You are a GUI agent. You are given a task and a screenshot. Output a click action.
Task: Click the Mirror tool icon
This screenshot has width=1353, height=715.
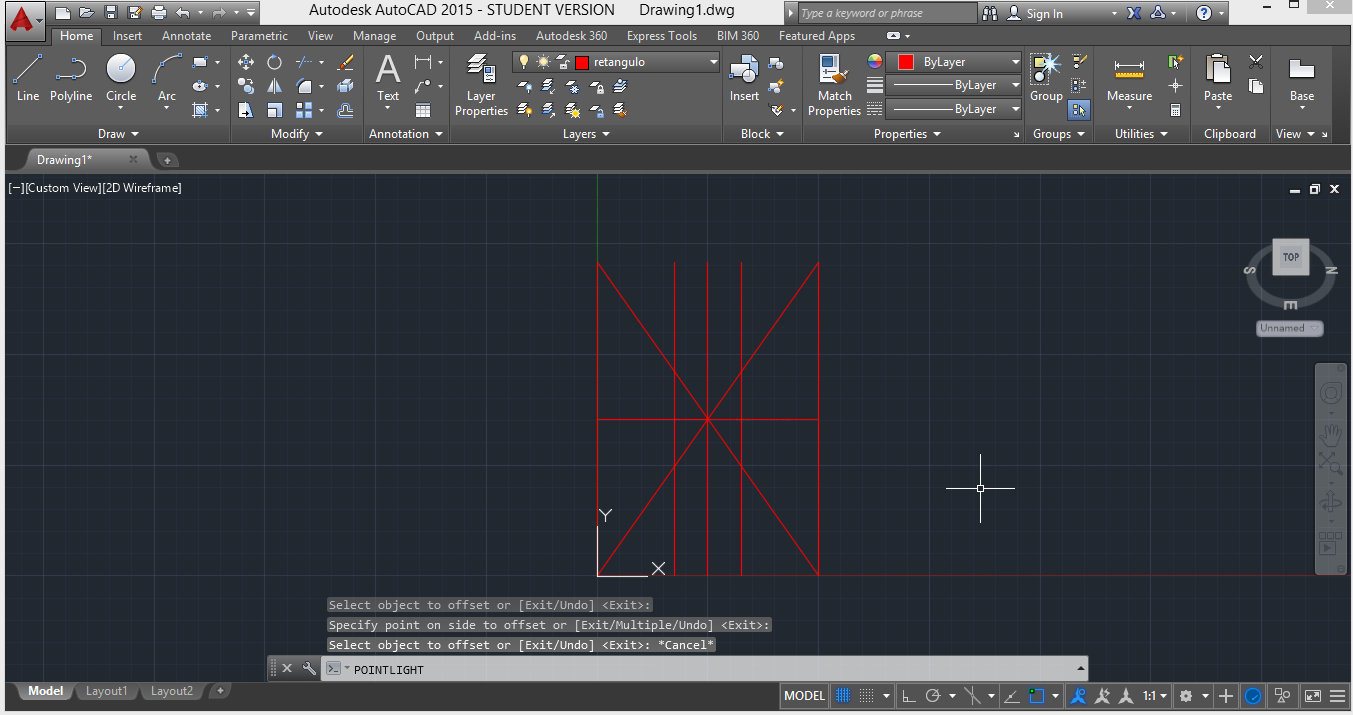pyautogui.click(x=274, y=86)
